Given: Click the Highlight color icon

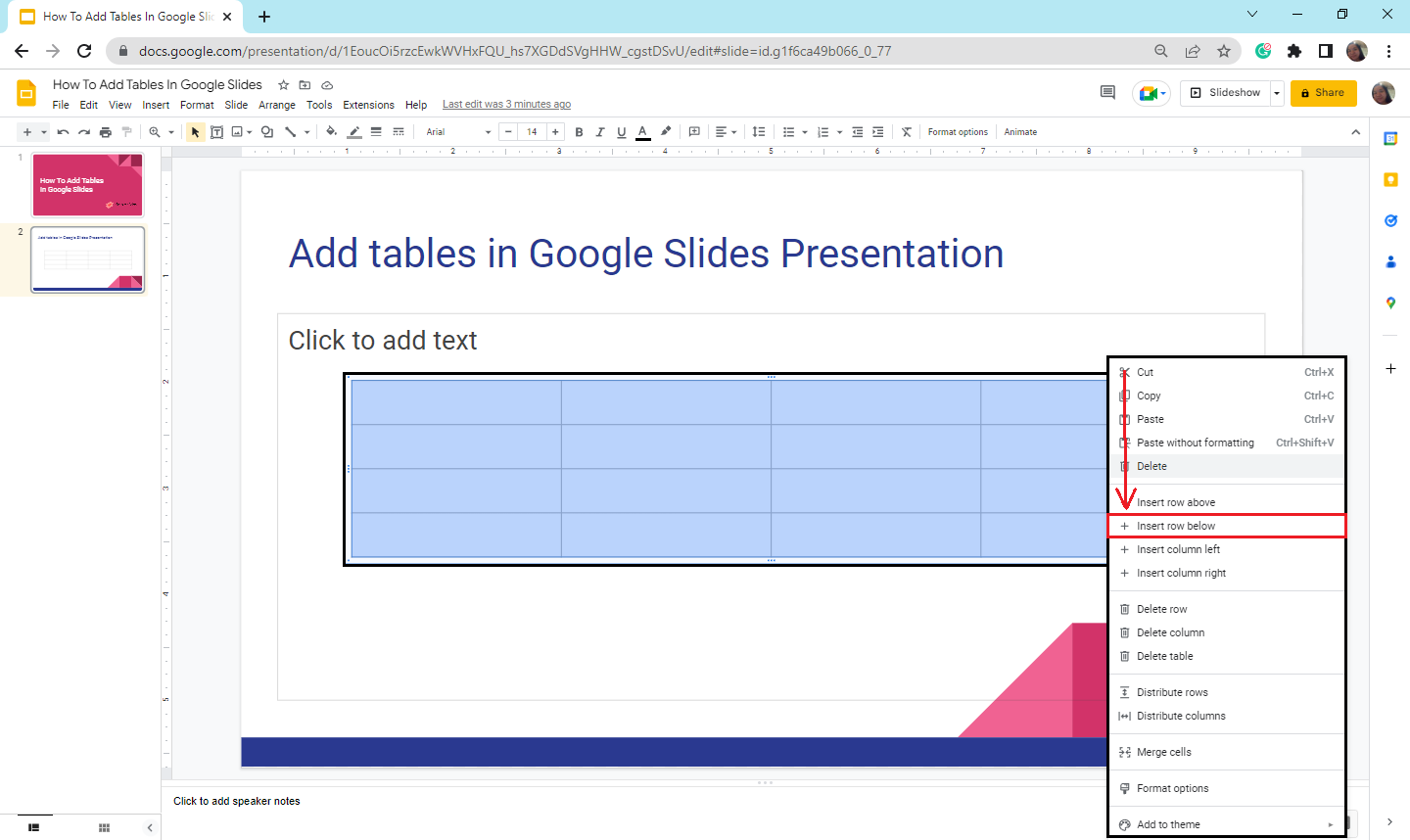Looking at the screenshot, I should 666,132.
